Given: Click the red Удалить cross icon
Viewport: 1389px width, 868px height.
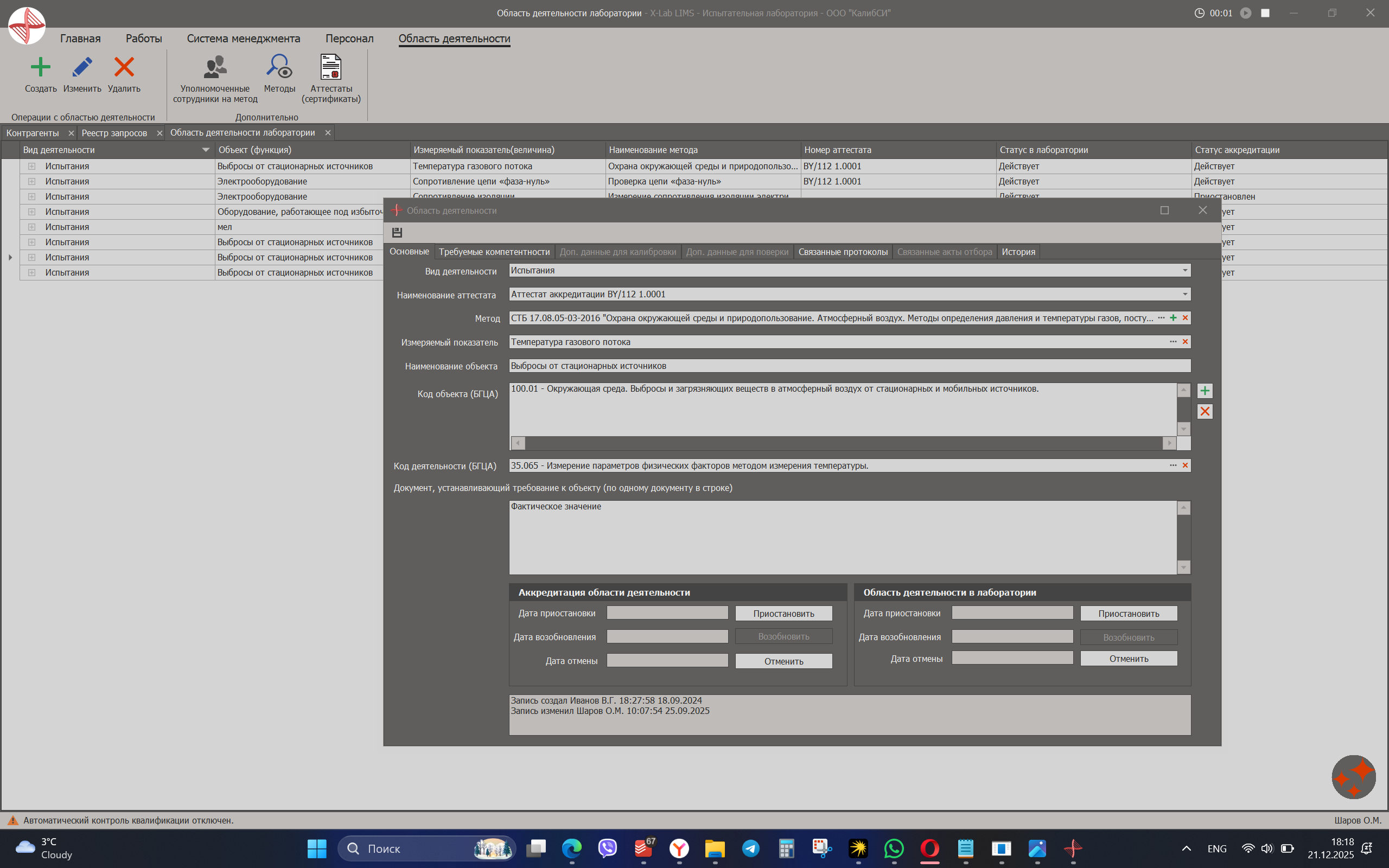Looking at the screenshot, I should click(x=124, y=67).
